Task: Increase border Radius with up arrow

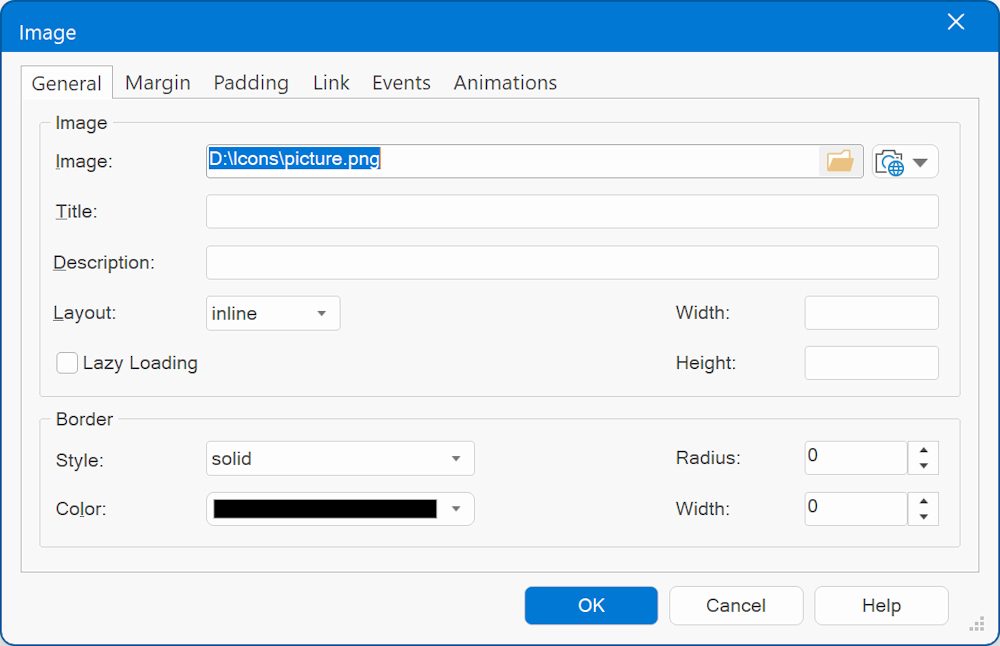Action: coord(923,451)
